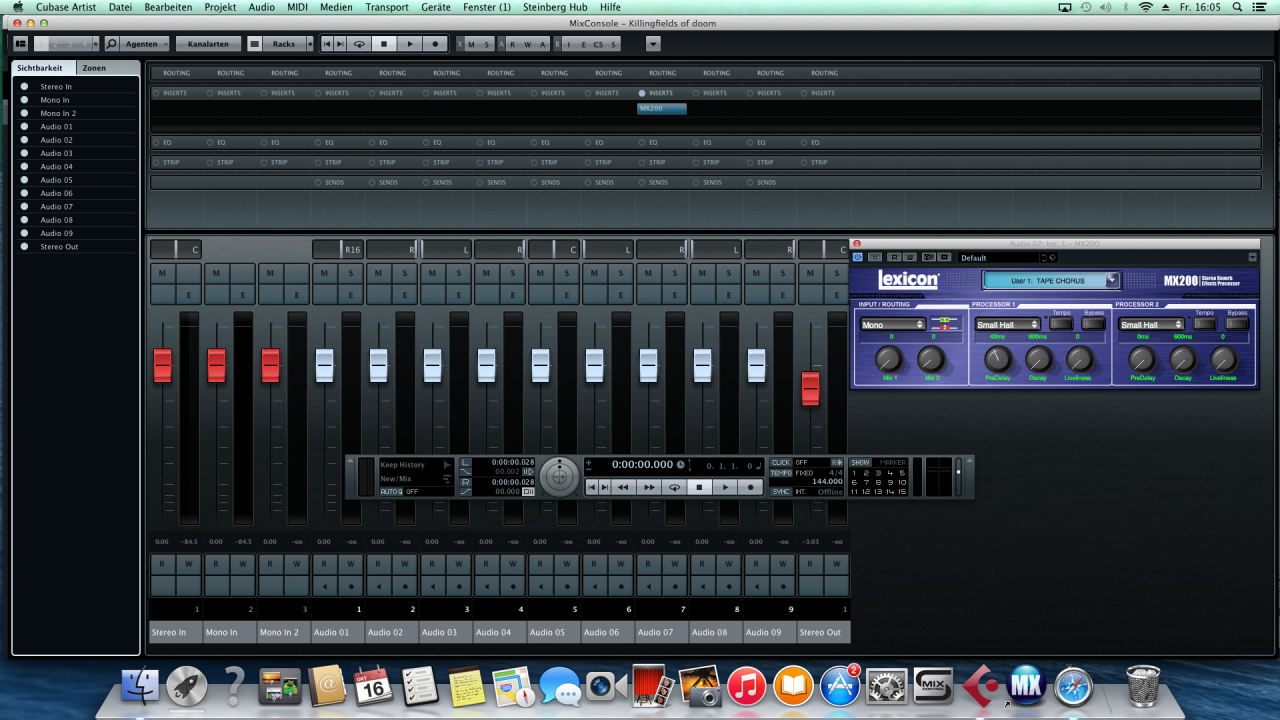The height and width of the screenshot is (720, 1280).
Task: Click Stop in the MixConsole toolbar transport
Action: 384,44
